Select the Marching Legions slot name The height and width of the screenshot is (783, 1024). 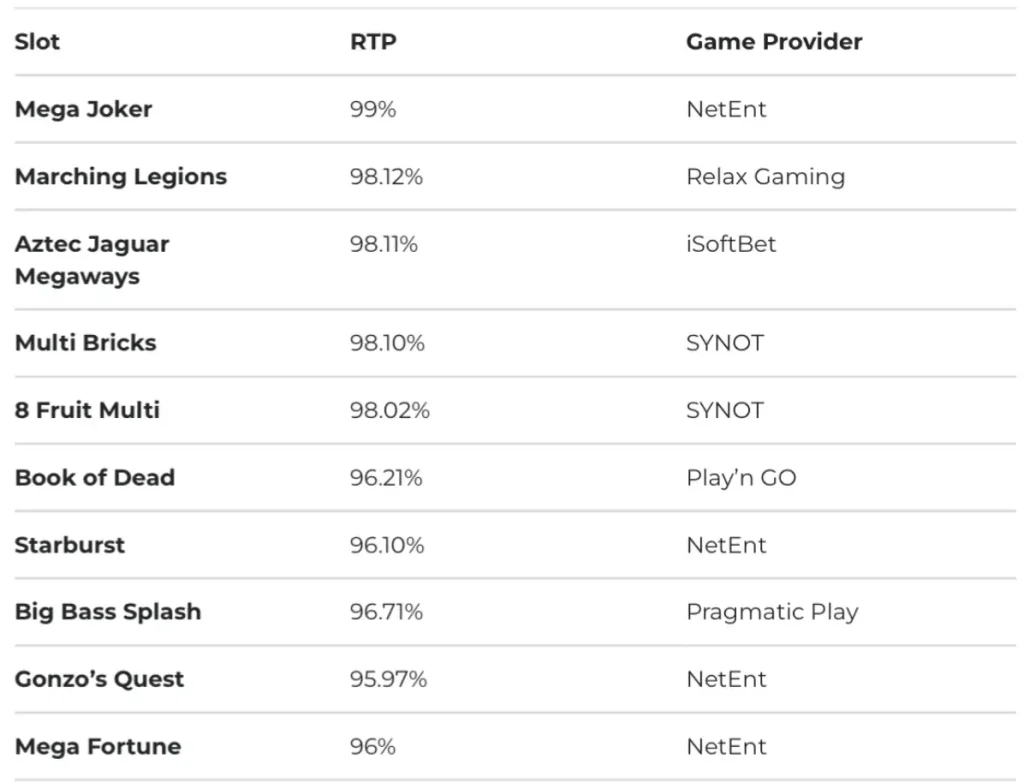tap(120, 177)
